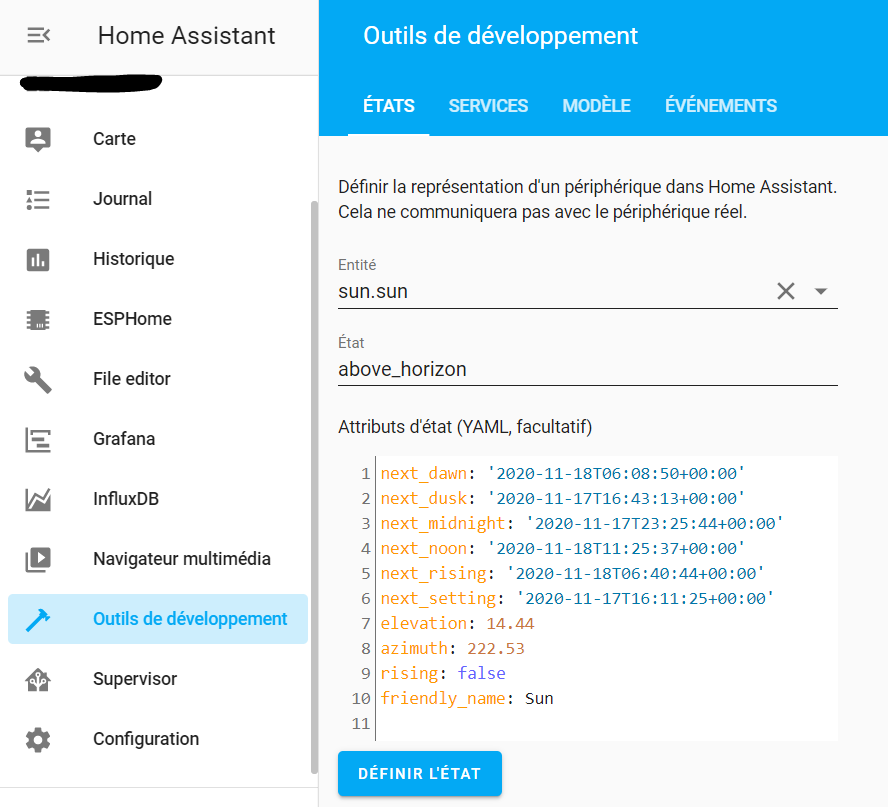Select Outils de développement in sidebar
The image size is (888, 807).
tap(189, 619)
